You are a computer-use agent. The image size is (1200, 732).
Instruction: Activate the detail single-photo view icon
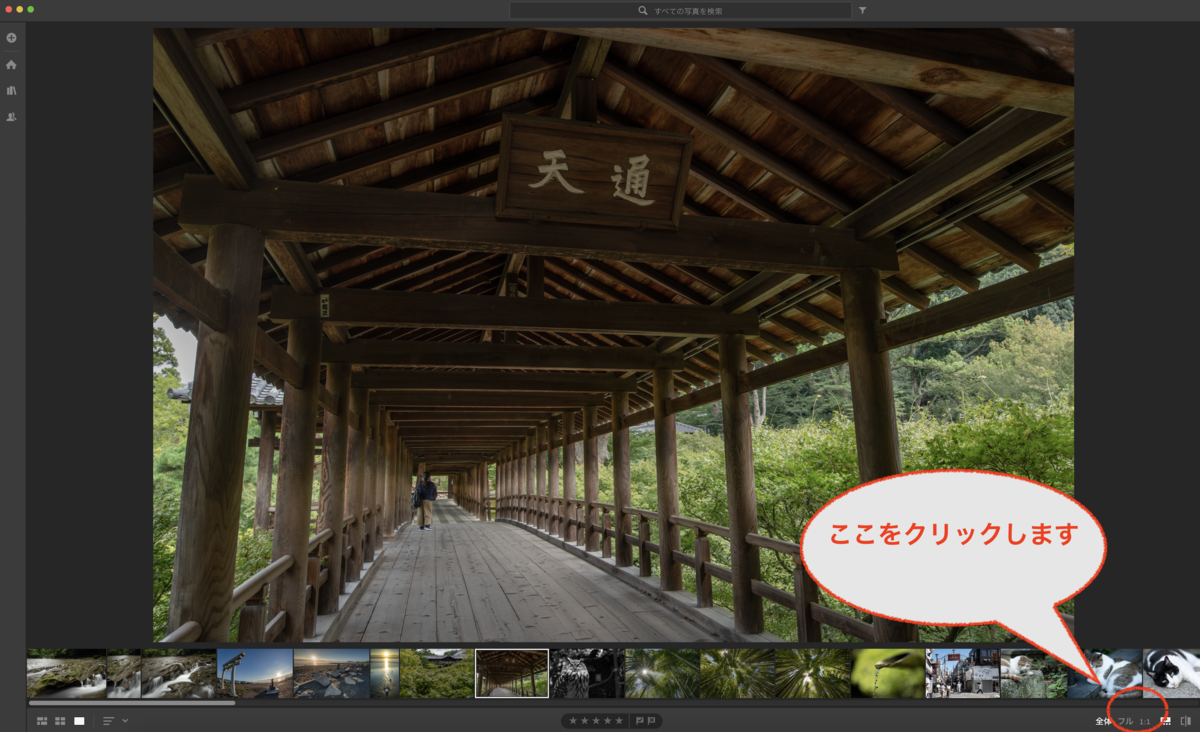click(x=77, y=720)
